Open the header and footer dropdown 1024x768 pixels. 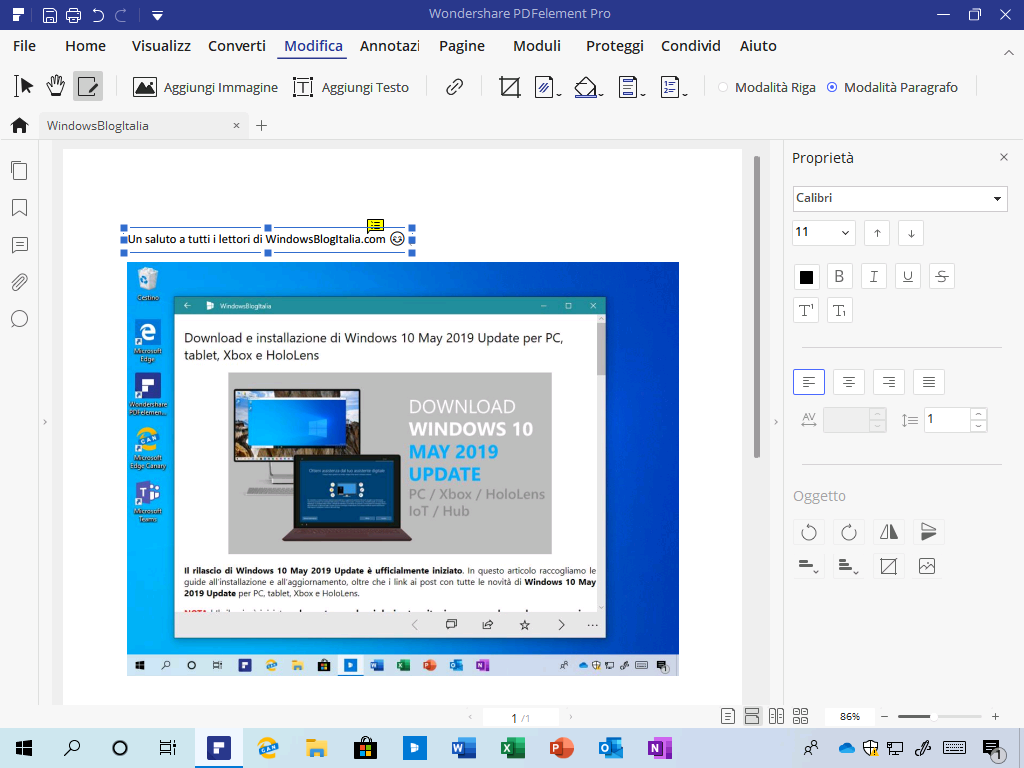tap(632, 87)
